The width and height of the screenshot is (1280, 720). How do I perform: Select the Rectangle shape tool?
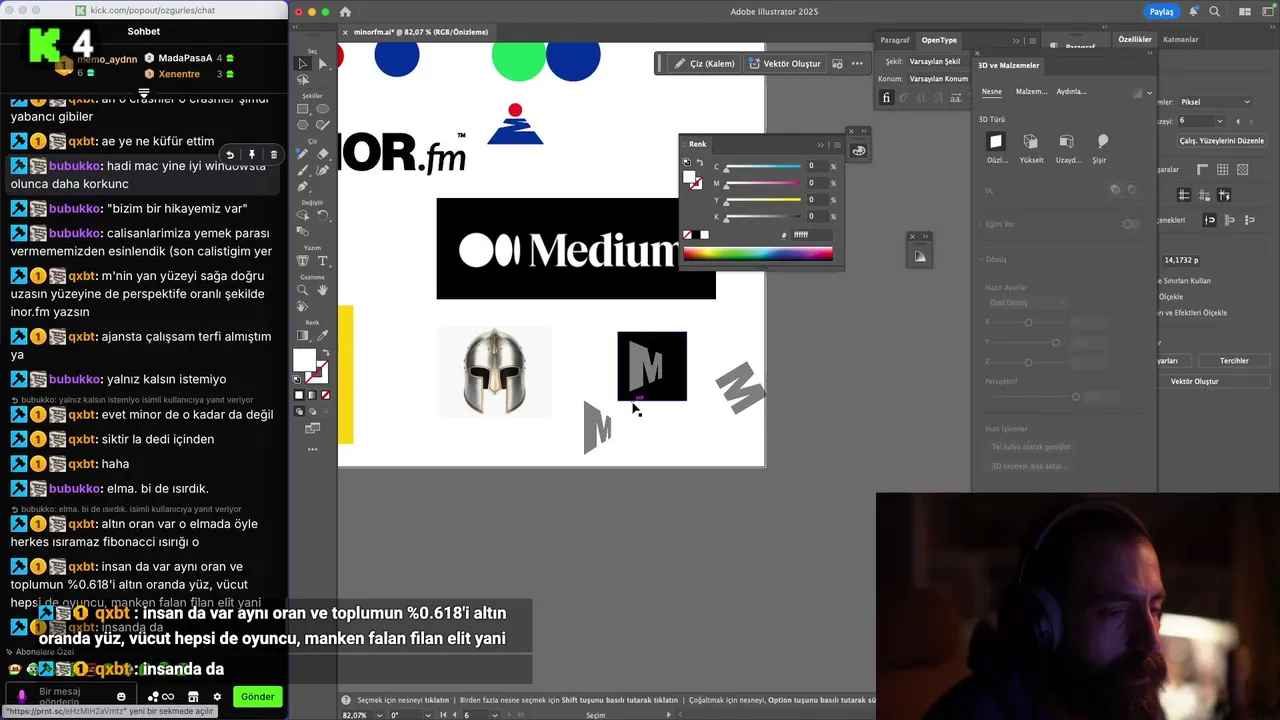[x=303, y=109]
